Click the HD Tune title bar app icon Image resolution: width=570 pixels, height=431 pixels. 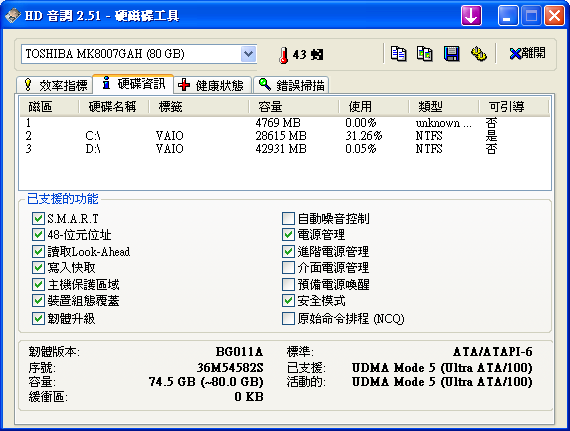(x=13, y=16)
